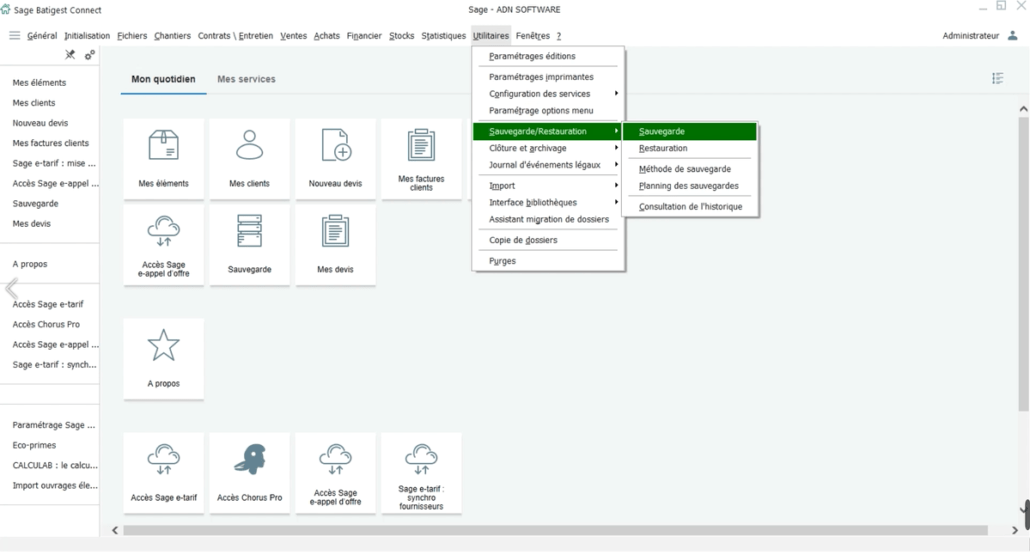The image size is (1030, 555).
Task: Click Nouveau devis in the sidebar
Action: (x=40, y=123)
